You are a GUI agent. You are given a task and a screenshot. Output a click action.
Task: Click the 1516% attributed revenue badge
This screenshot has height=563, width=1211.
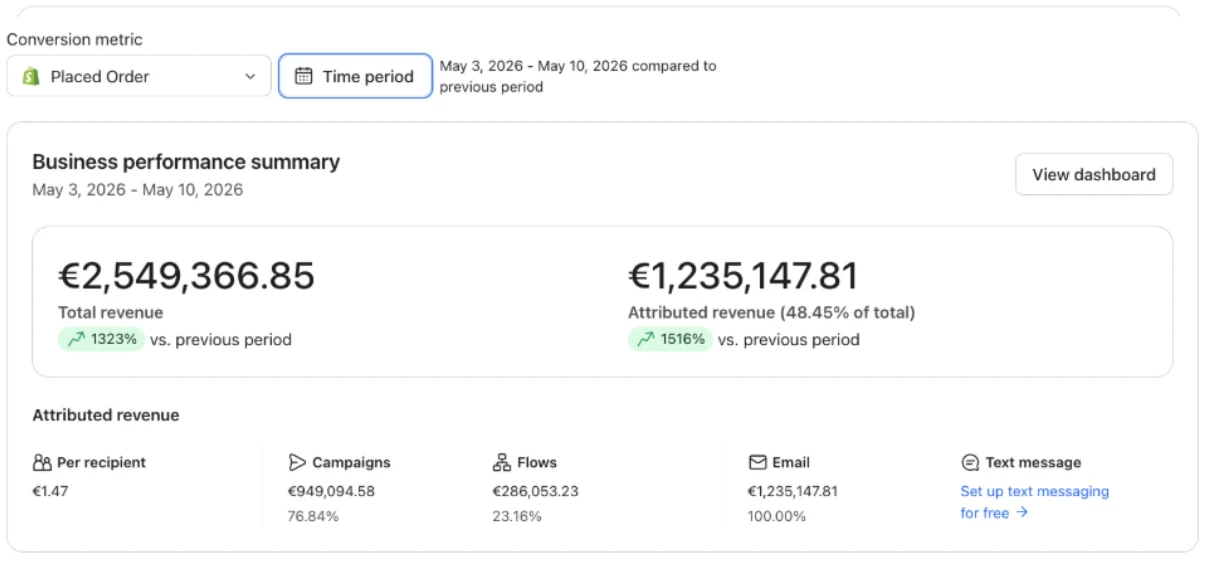pos(670,340)
